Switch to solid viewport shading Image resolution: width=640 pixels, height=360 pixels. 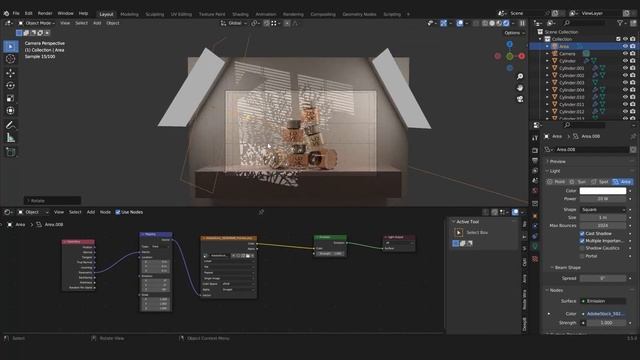click(x=492, y=23)
